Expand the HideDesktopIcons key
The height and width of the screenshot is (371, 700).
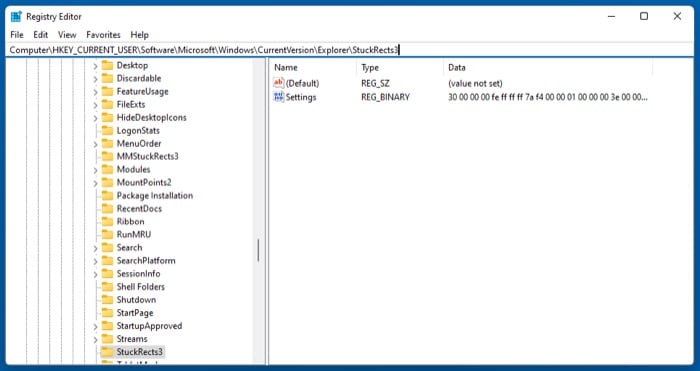coord(95,118)
